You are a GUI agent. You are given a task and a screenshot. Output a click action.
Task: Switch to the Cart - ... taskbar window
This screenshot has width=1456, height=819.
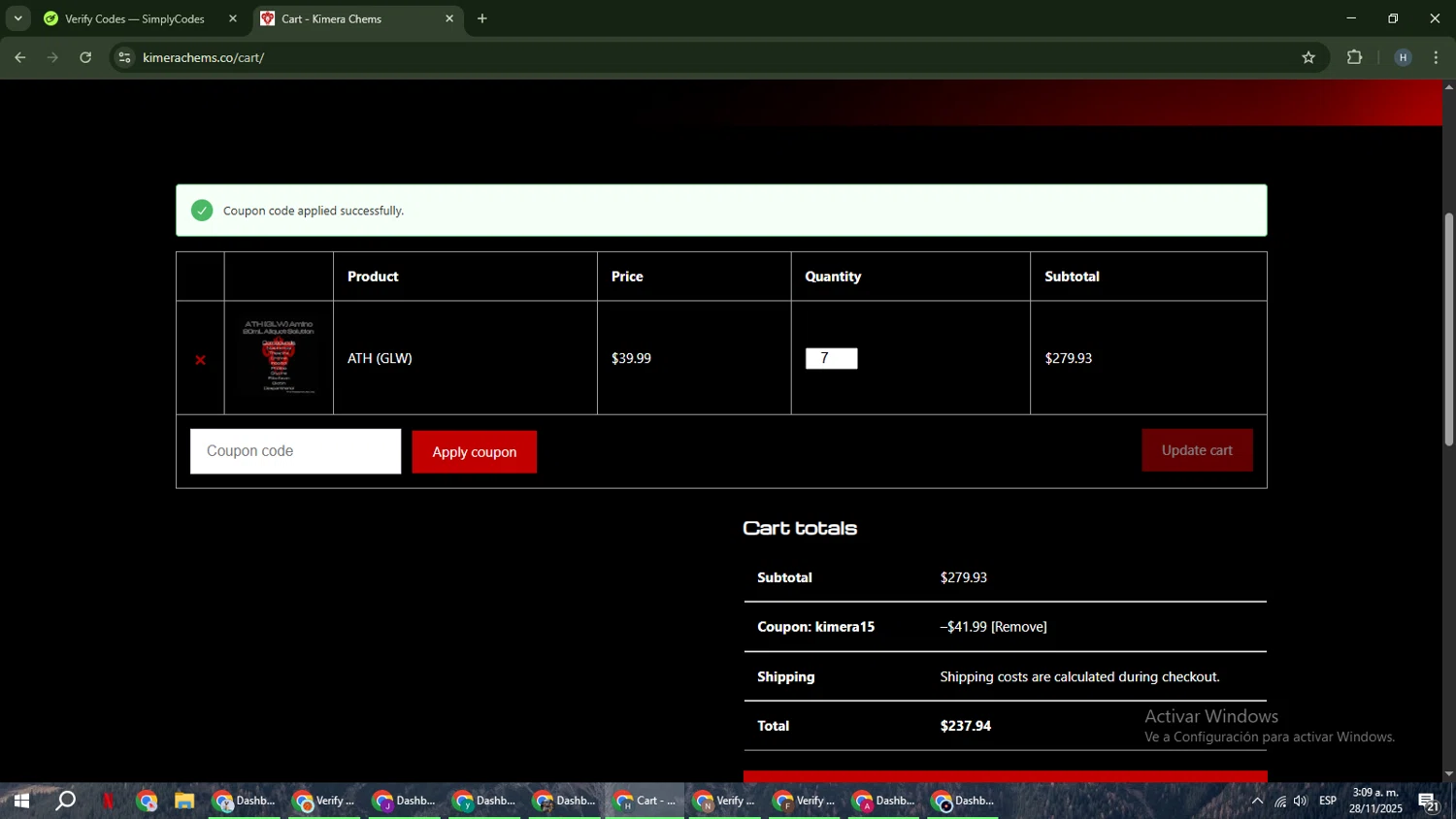645,802
